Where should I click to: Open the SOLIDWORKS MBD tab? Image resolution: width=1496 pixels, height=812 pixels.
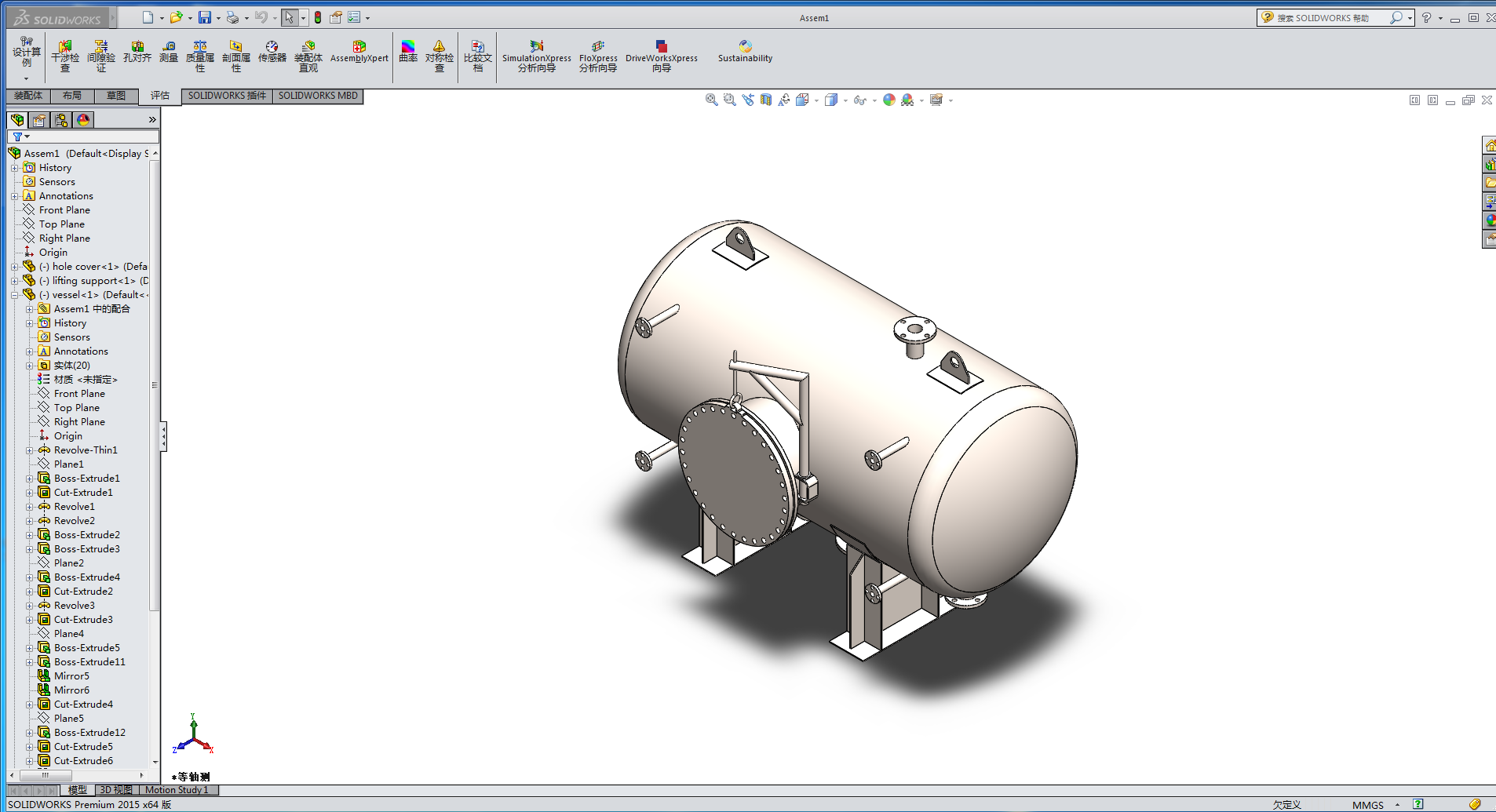[x=318, y=96]
